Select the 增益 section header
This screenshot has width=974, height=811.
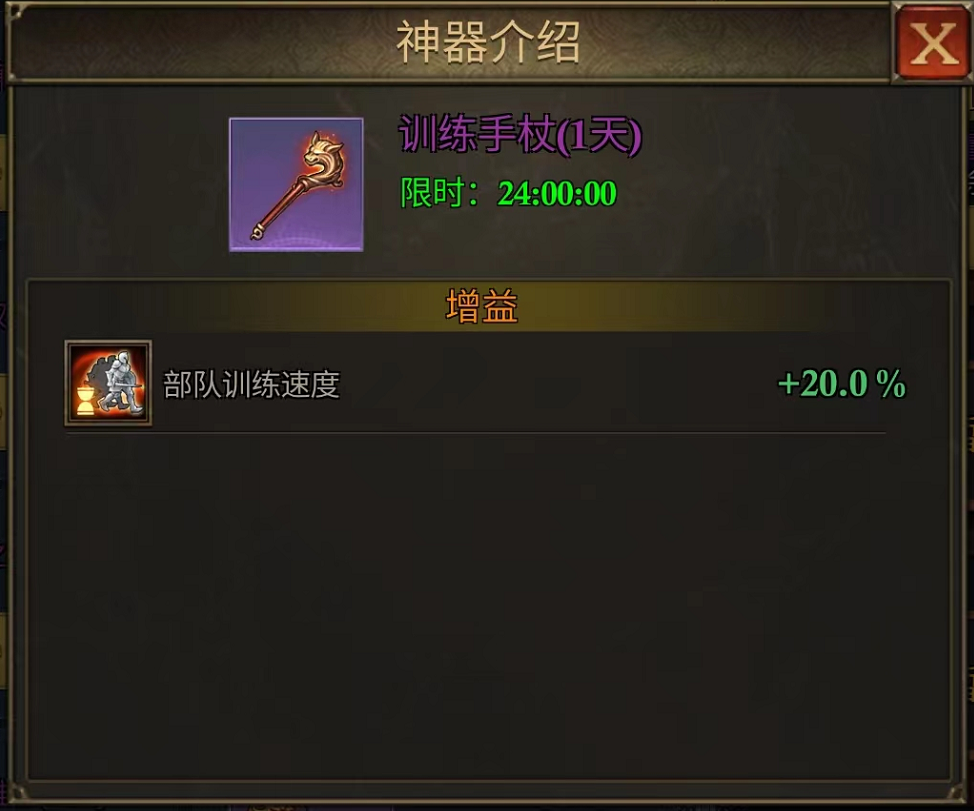pos(482,306)
